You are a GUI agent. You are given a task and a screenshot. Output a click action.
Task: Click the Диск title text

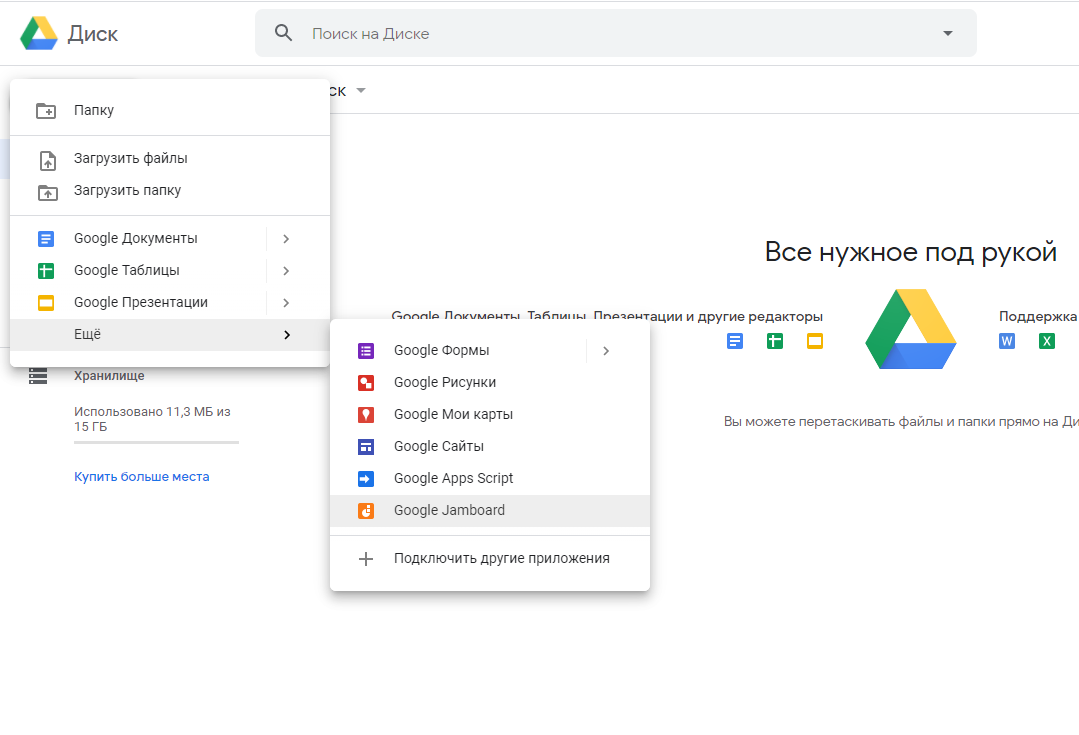tap(93, 34)
